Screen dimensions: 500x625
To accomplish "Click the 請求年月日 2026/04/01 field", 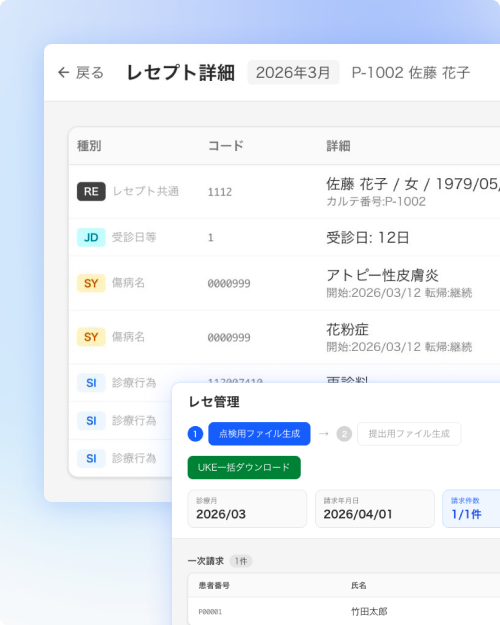I will point(375,509).
